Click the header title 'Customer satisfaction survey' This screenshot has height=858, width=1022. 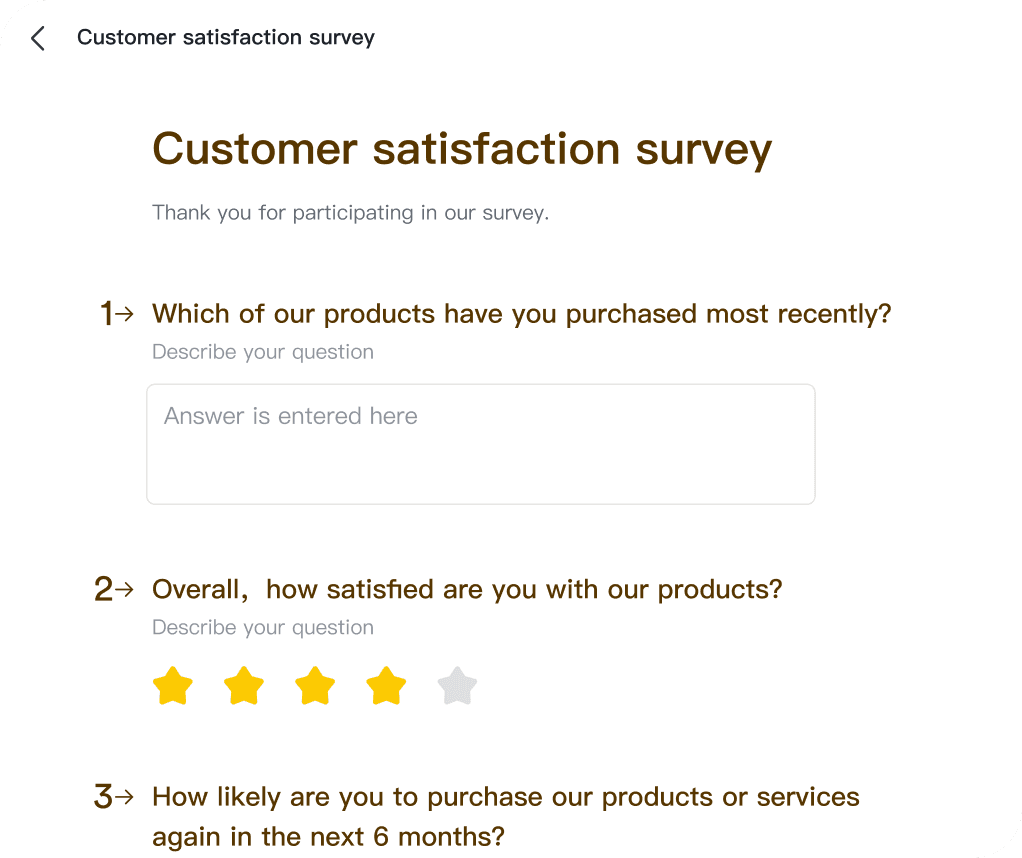[x=226, y=38]
